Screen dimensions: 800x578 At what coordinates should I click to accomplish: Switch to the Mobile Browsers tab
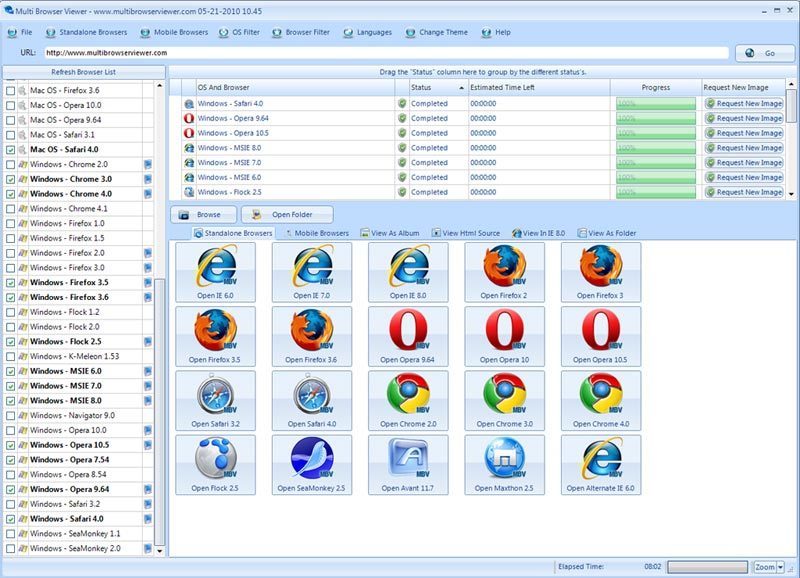point(317,233)
